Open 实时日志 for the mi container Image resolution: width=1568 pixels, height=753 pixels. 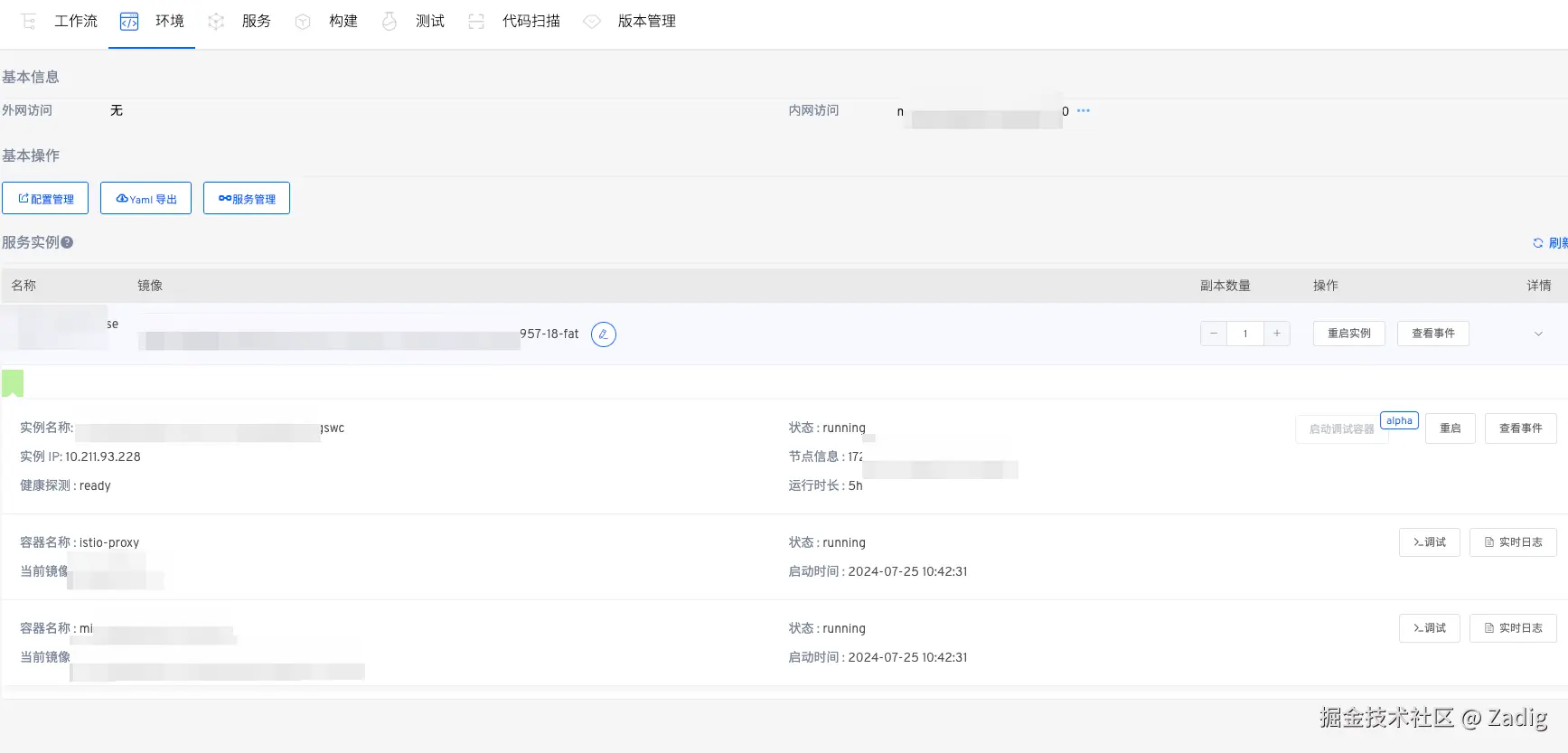[1514, 628]
